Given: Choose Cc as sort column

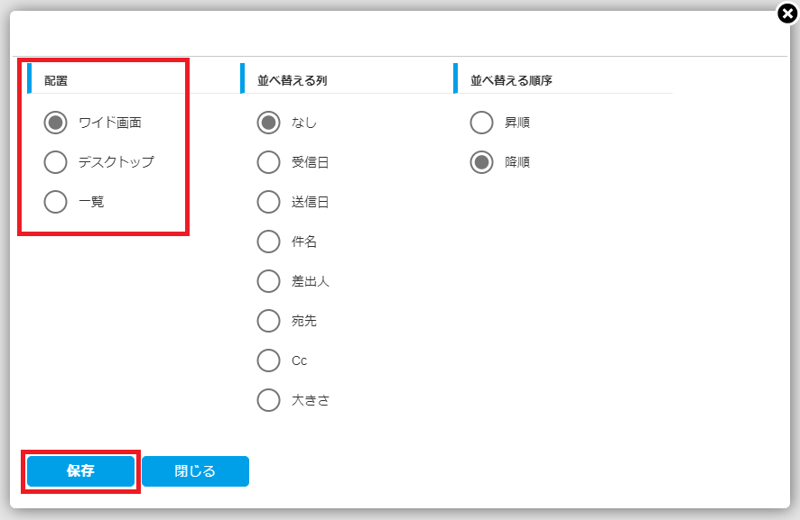Looking at the screenshot, I should tap(268, 360).
